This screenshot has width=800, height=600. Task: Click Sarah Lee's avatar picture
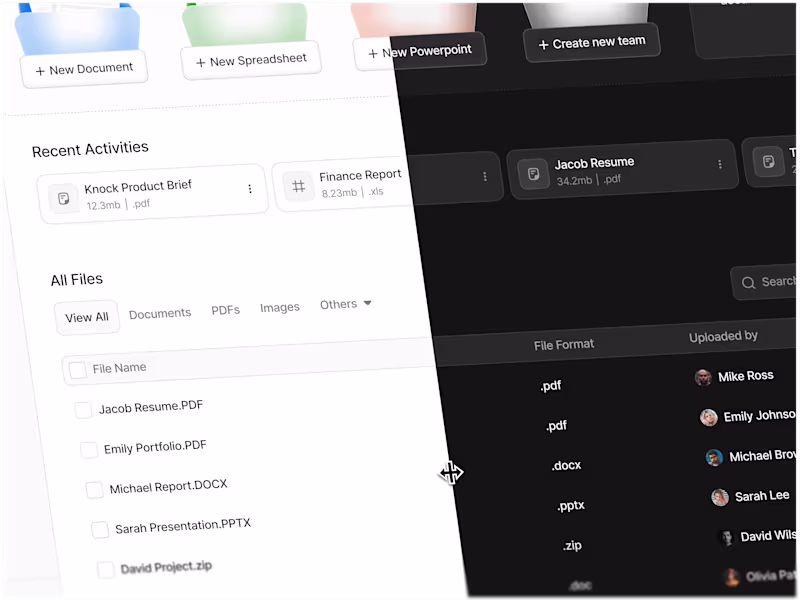point(720,497)
